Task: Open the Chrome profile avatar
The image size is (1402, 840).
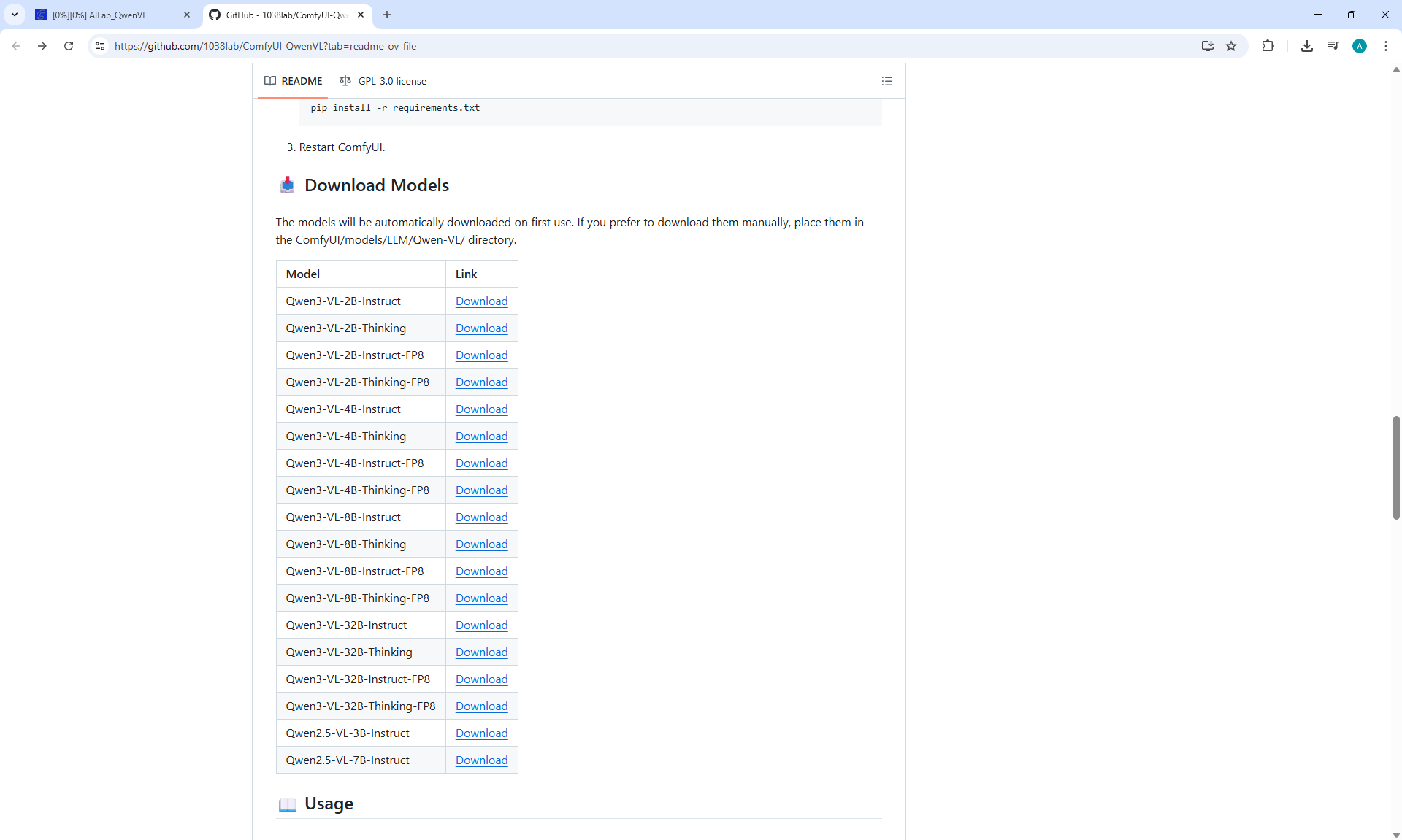Action: pos(1359,46)
